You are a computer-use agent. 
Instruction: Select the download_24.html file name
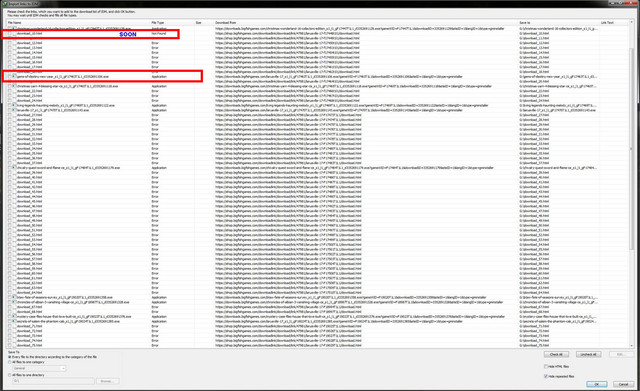point(29,100)
